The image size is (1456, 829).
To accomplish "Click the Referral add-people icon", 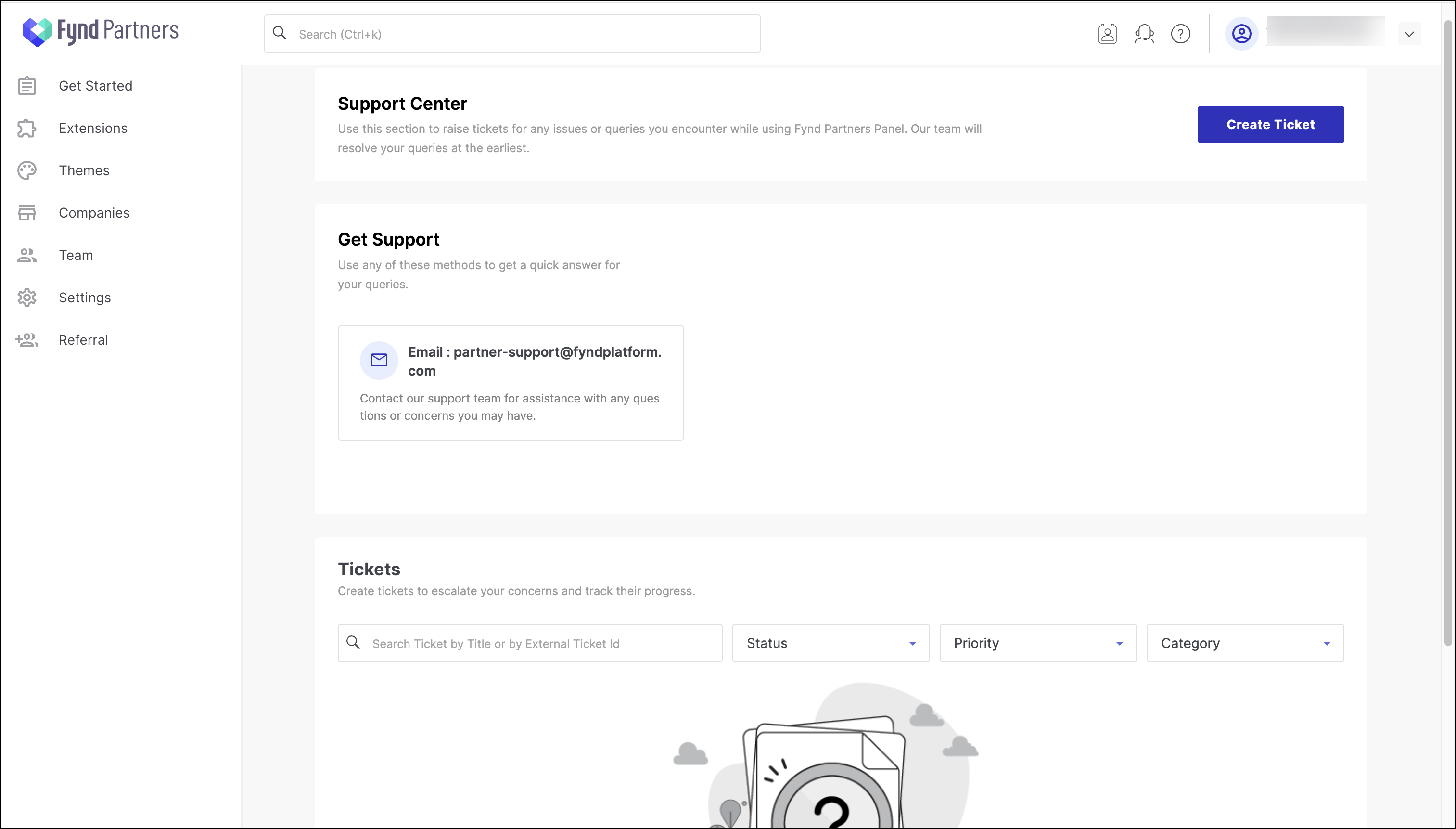I will (27, 340).
